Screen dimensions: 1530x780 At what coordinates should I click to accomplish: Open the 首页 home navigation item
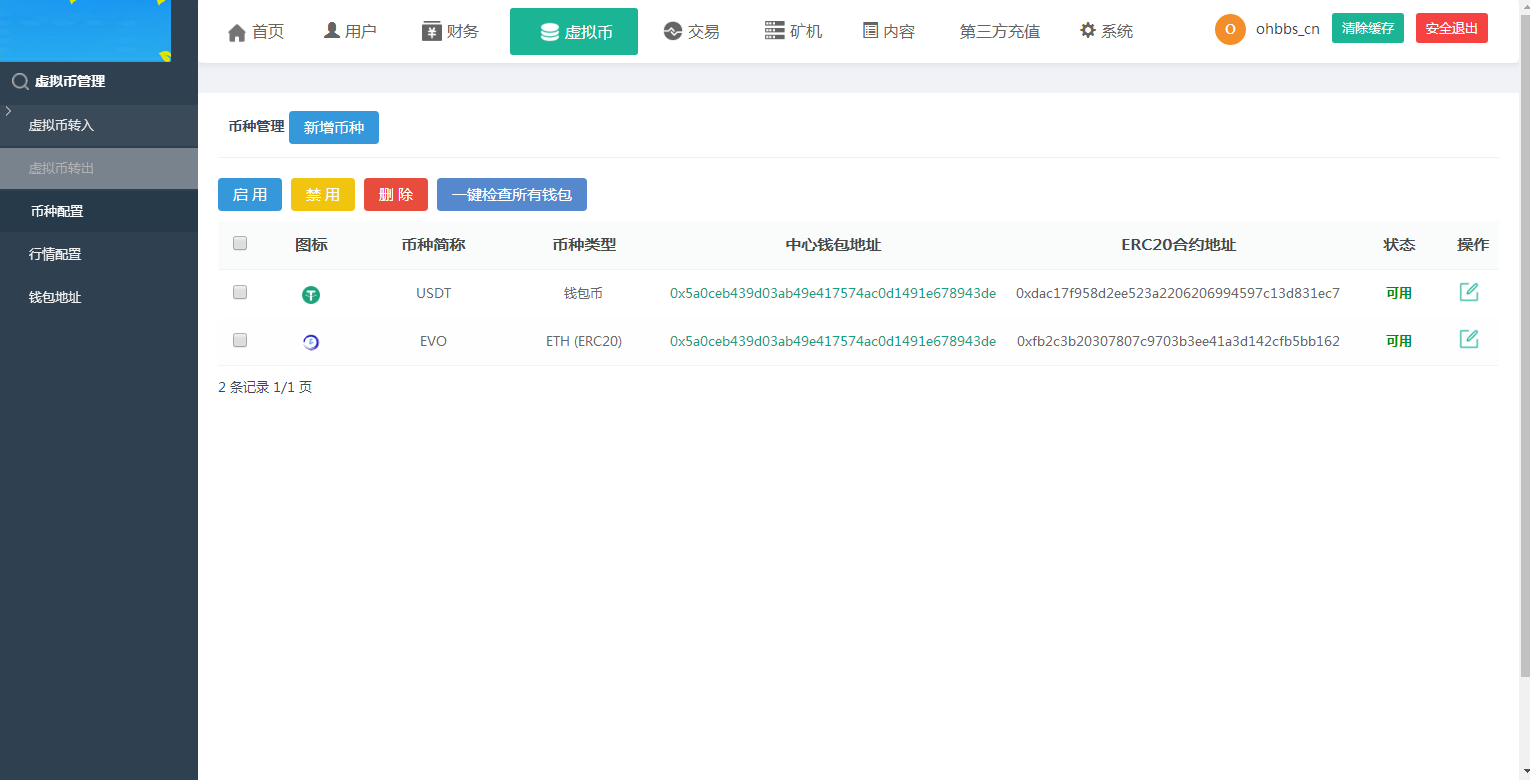point(256,32)
